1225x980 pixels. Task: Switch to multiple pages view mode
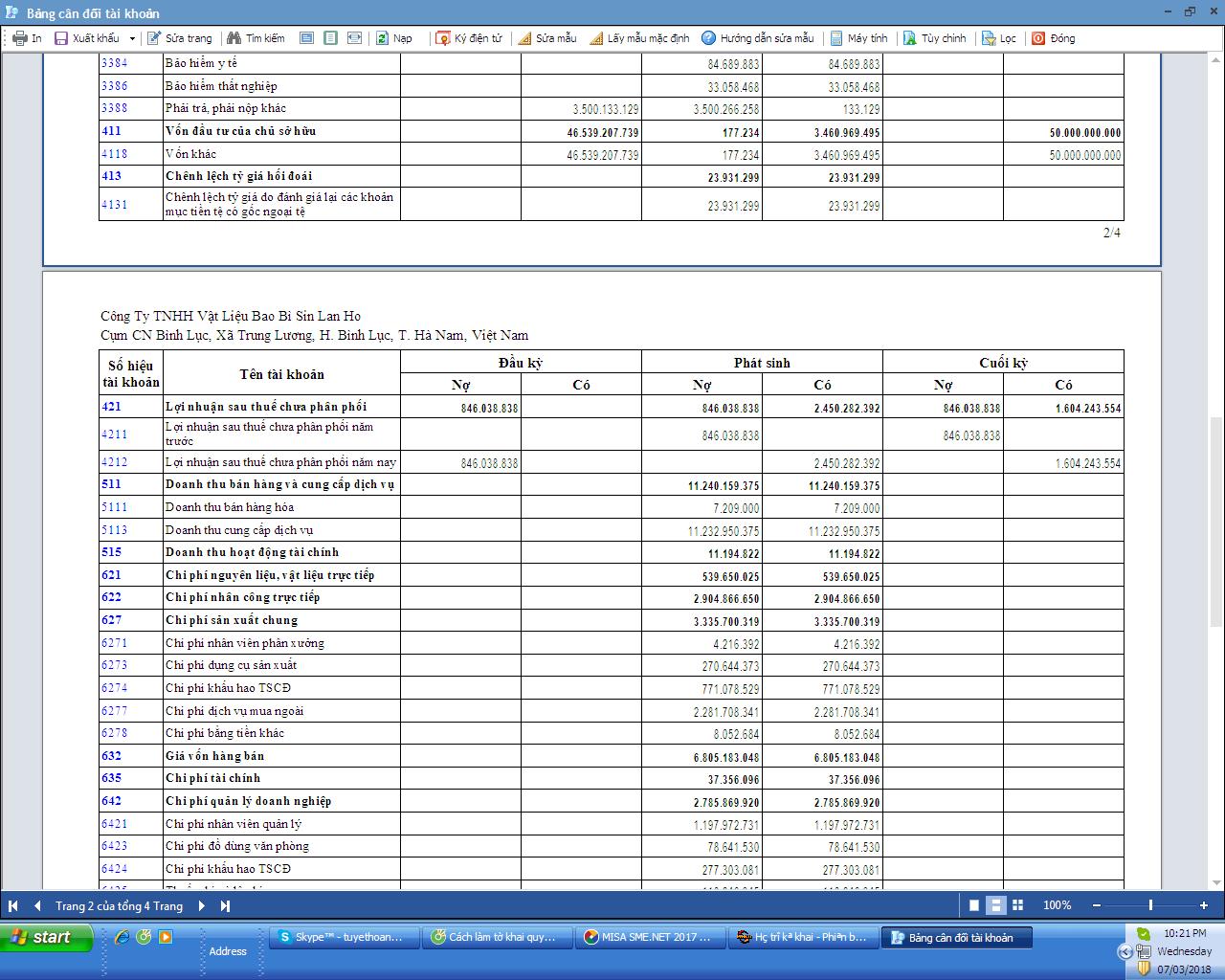click(x=1017, y=905)
